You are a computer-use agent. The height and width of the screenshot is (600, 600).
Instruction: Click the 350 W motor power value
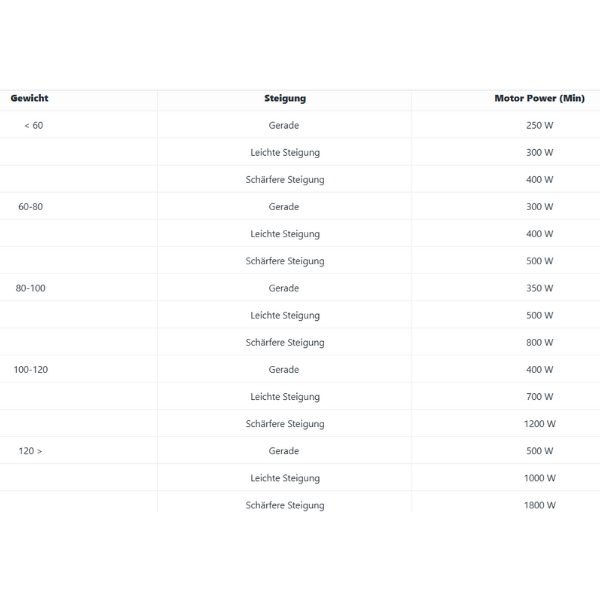click(540, 288)
